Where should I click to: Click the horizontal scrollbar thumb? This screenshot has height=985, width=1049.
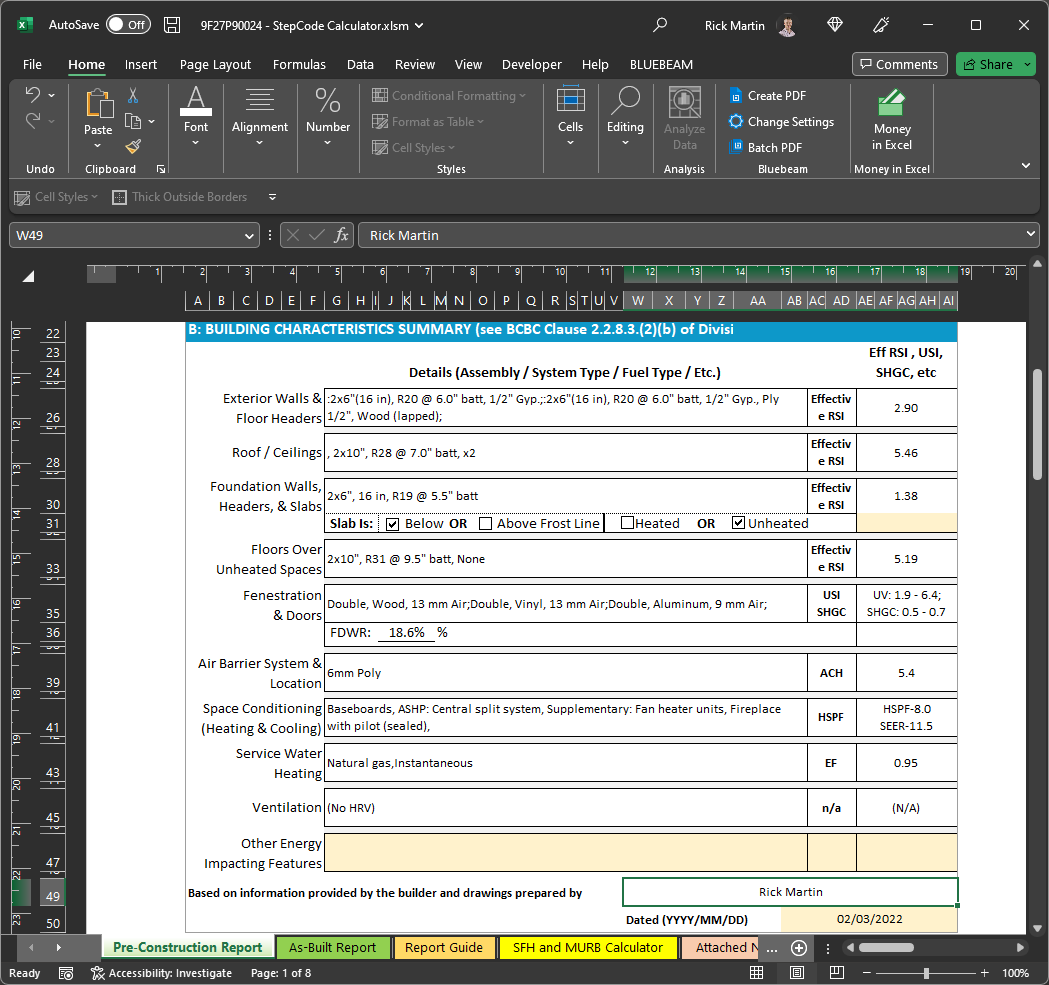point(886,948)
